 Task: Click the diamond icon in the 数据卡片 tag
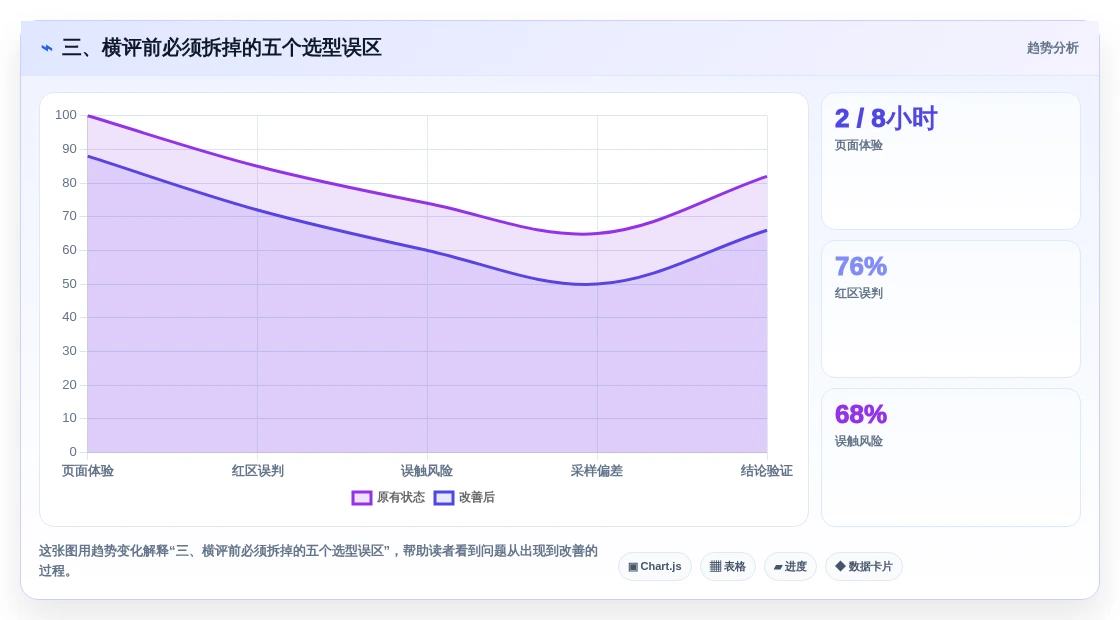tap(840, 566)
